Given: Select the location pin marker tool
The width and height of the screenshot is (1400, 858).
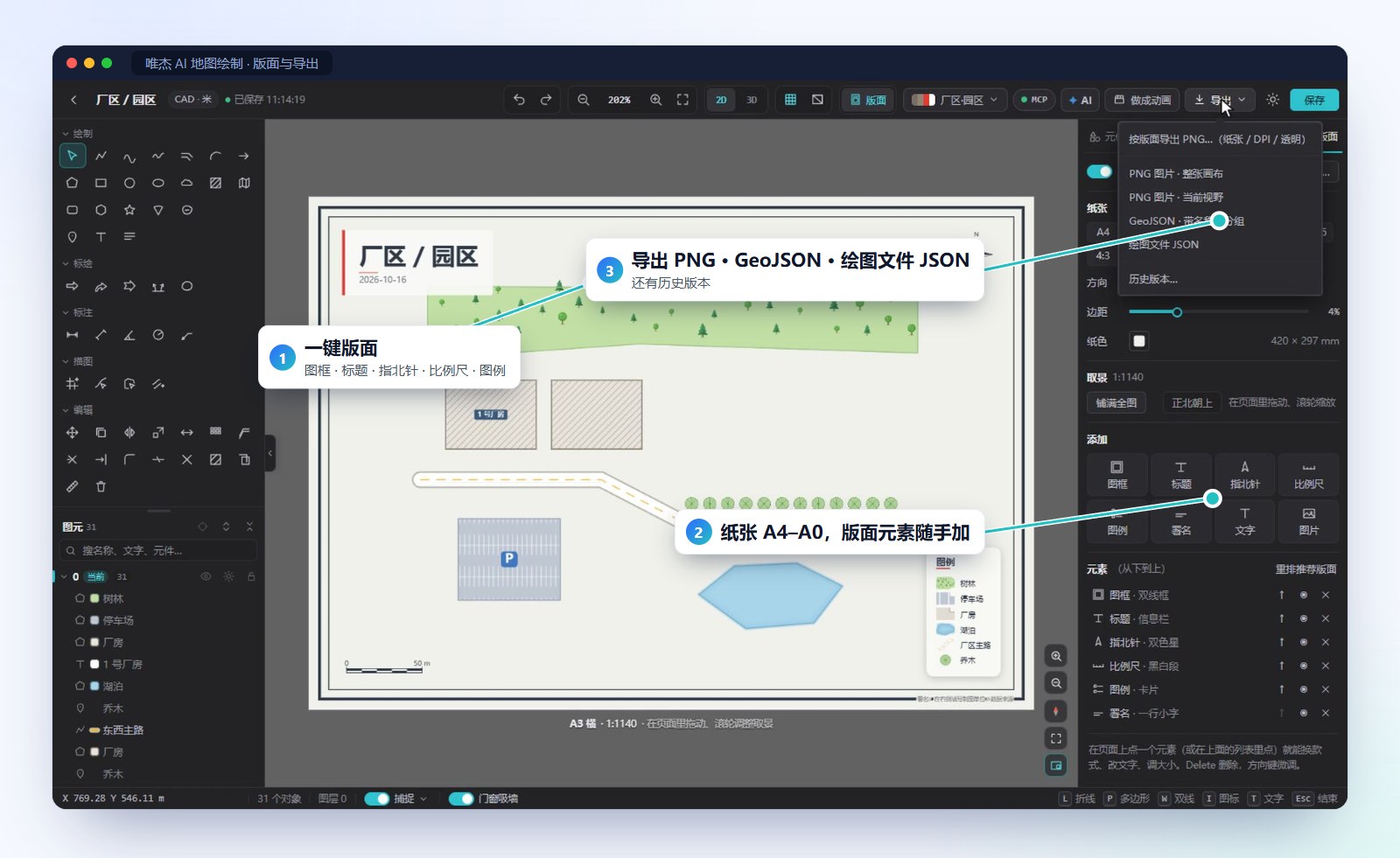Looking at the screenshot, I should pyautogui.click(x=73, y=237).
